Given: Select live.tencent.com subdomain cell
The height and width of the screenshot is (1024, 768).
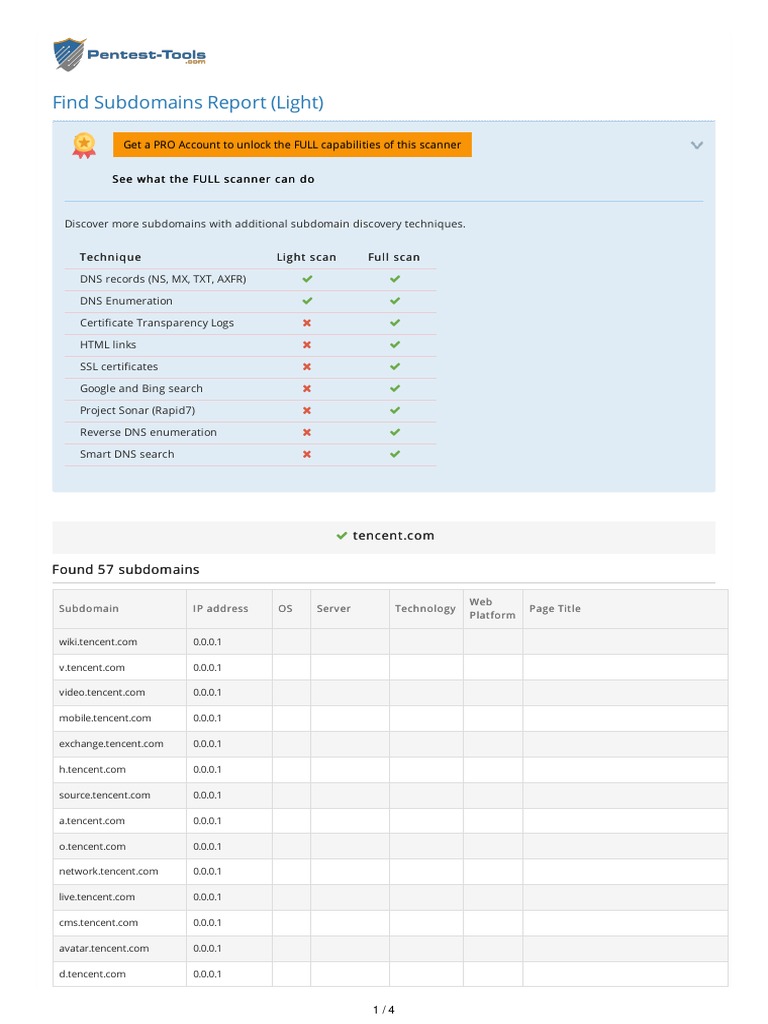Looking at the screenshot, I should (x=120, y=897).
